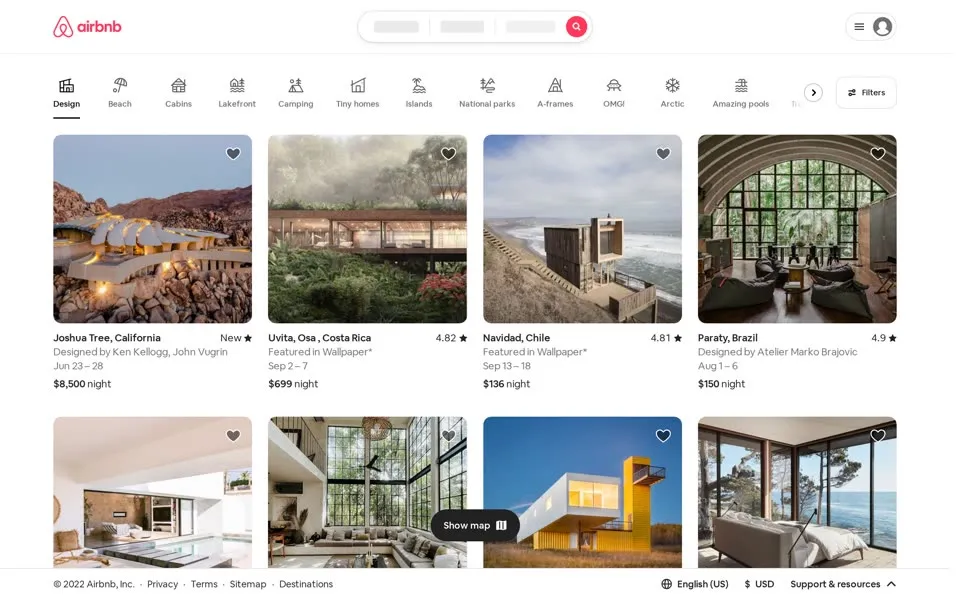Image resolution: width=960 pixels, height=600 pixels.
Task: Open the Joshua Tree listing photo
Action: [153, 230]
